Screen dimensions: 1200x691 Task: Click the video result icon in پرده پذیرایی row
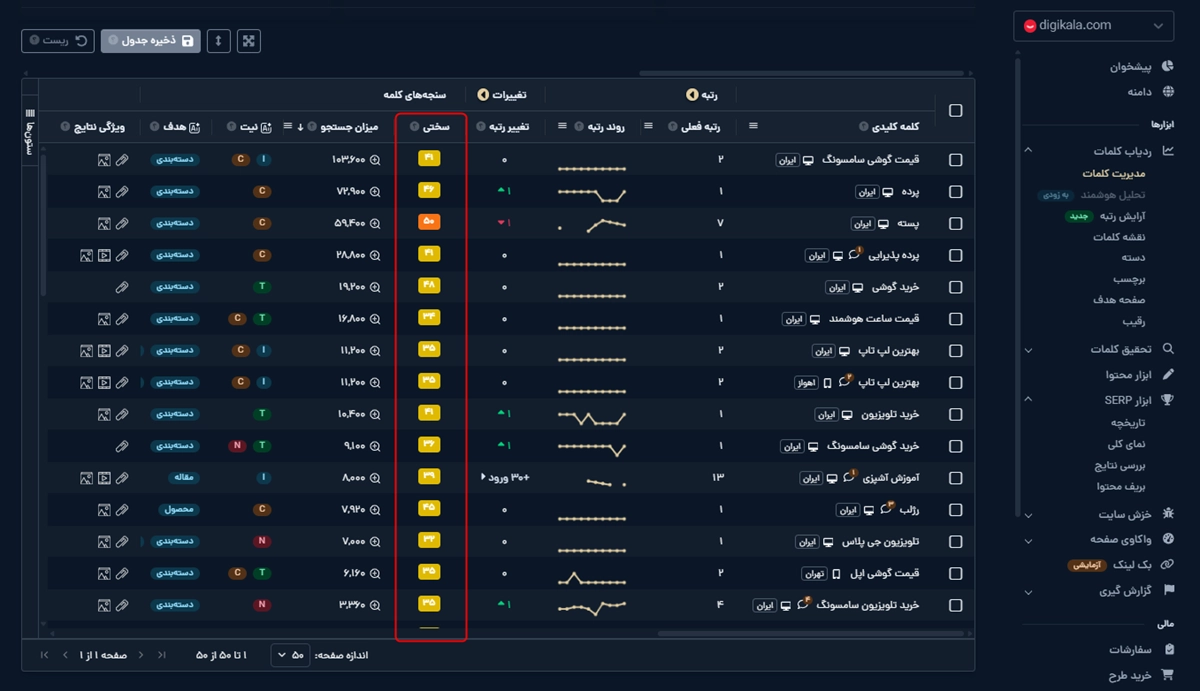(x=104, y=255)
